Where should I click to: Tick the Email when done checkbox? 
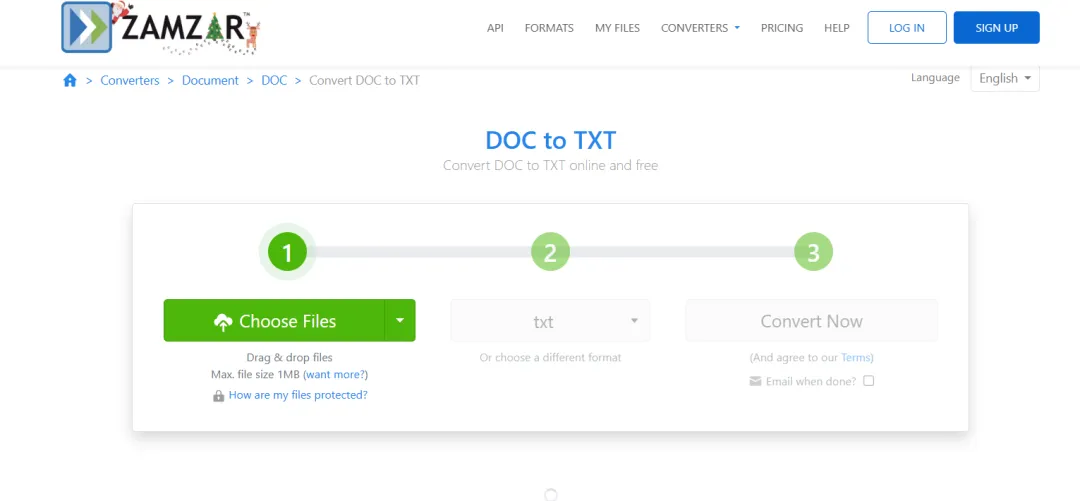[x=869, y=380]
